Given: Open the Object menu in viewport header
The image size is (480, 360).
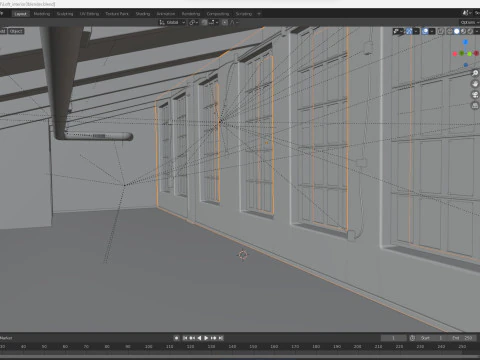Looking at the screenshot, I should pos(16,31).
